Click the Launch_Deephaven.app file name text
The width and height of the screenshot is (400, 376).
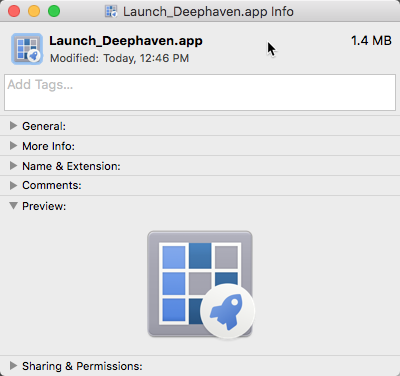[126, 41]
